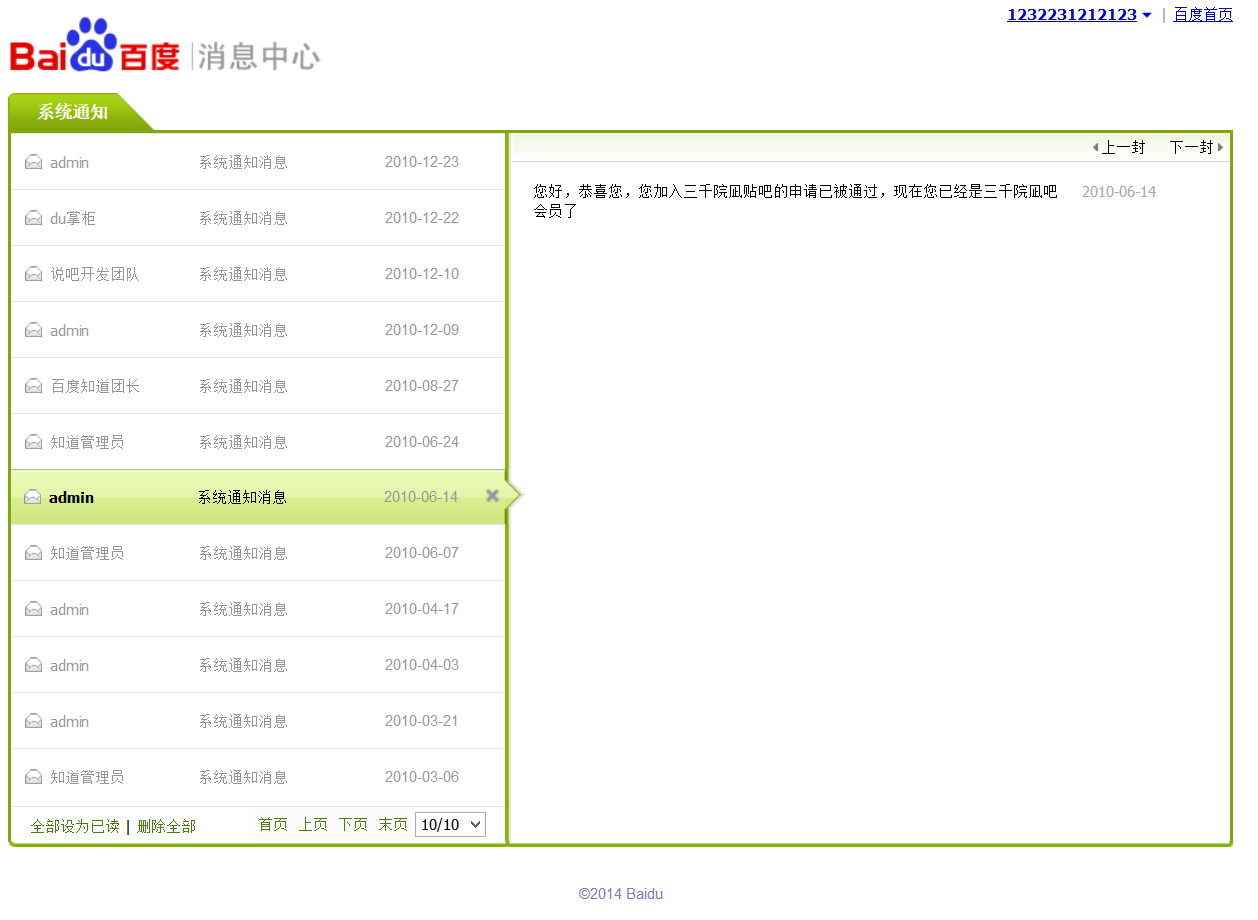This screenshot has width=1258, height=920.
Task: Click bold admin sender in highlighted row
Action: [71, 497]
